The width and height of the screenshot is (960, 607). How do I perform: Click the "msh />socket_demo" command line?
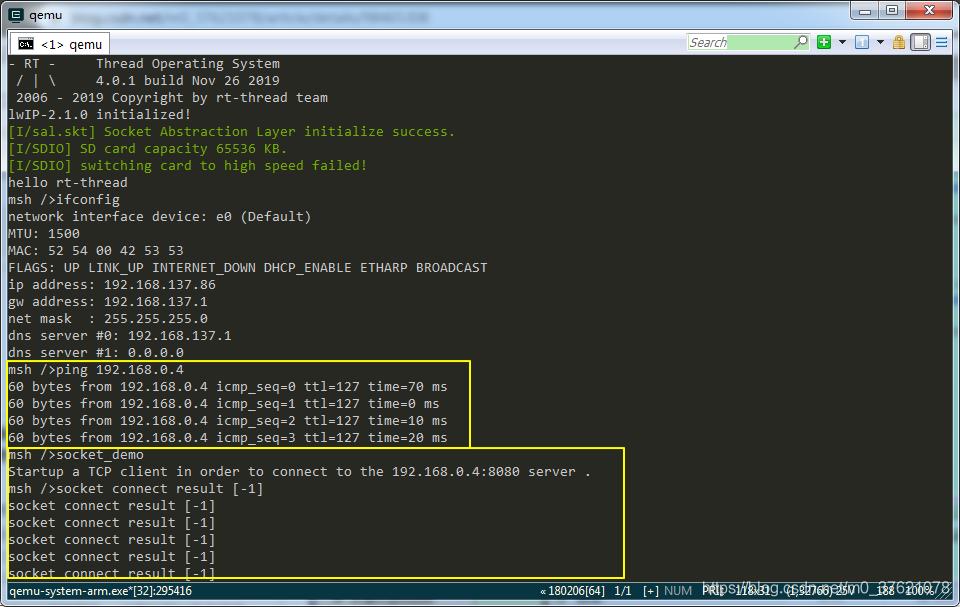point(76,455)
